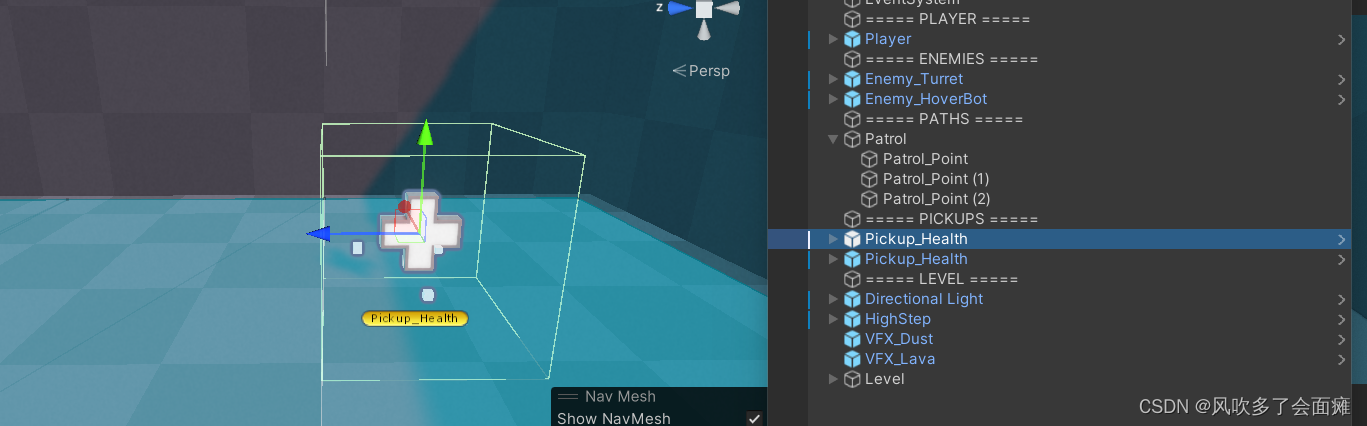Screen dimensions: 1367x426
Task: Click the Enemy_Turret prefab cube icon
Action: coord(852,79)
